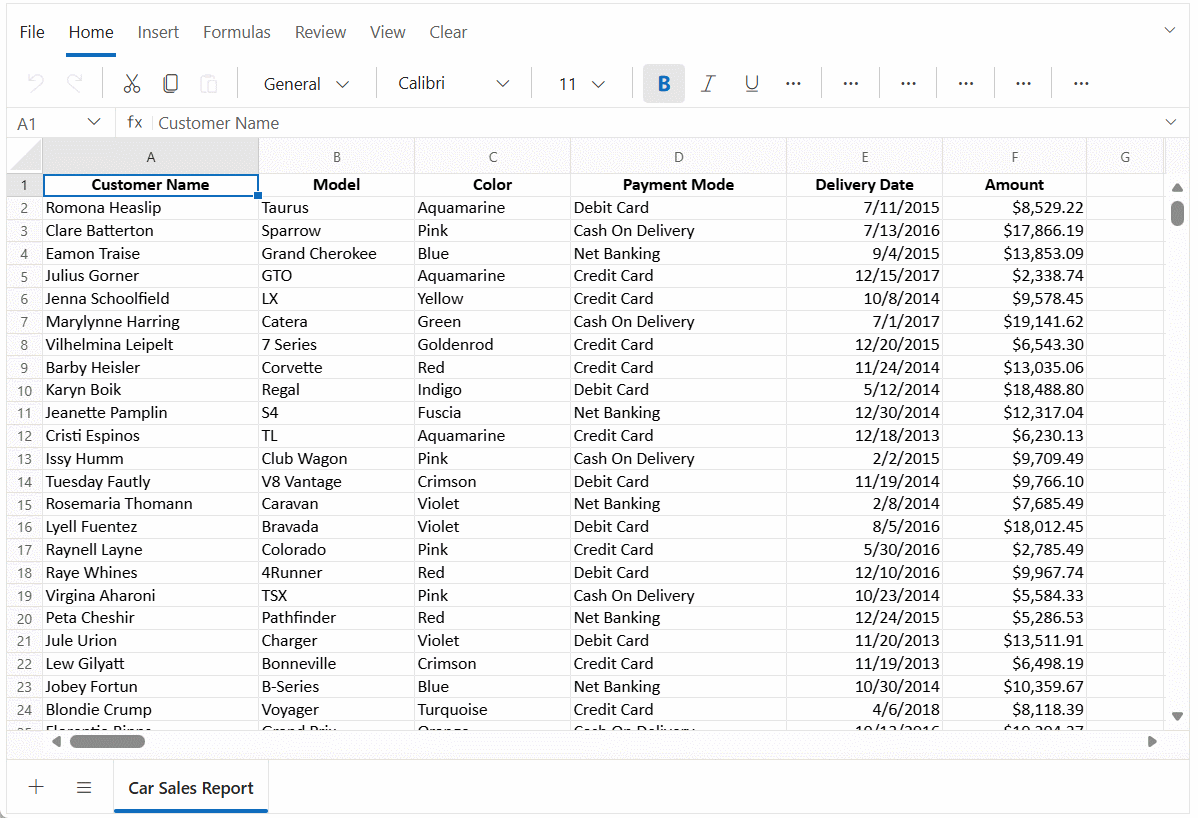The height and width of the screenshot is (818, 1198).
Task: Select cell containing Pathfinder
Action: coord(336,617)
